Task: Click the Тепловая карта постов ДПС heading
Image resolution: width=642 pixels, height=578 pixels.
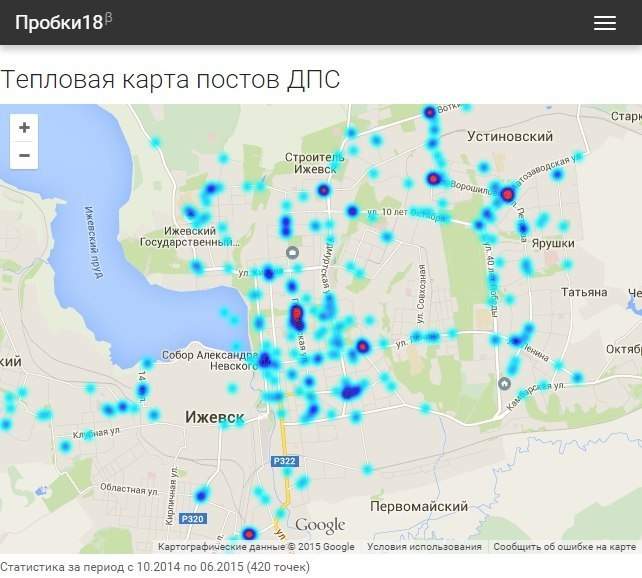Action: click(x=170, y=79)
